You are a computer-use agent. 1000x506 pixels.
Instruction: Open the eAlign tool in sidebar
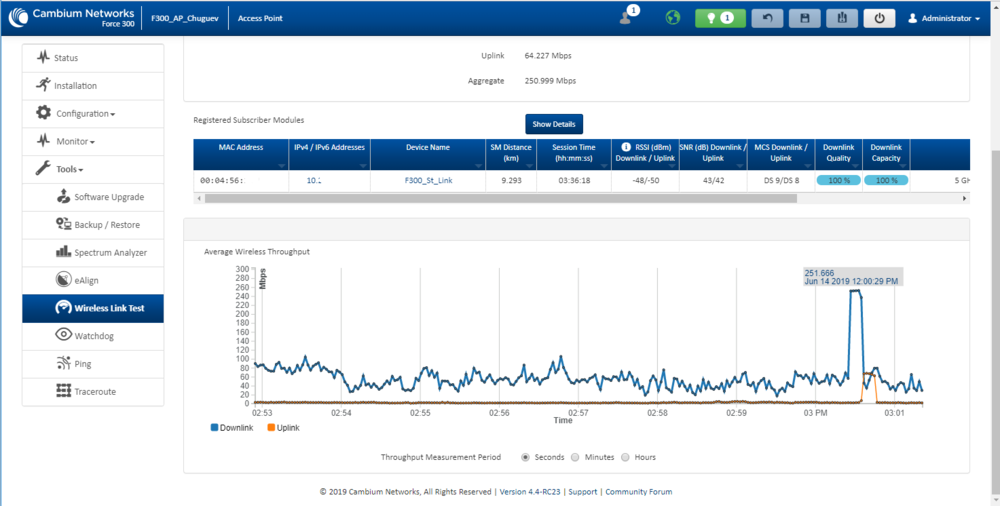tap(86, 280)
